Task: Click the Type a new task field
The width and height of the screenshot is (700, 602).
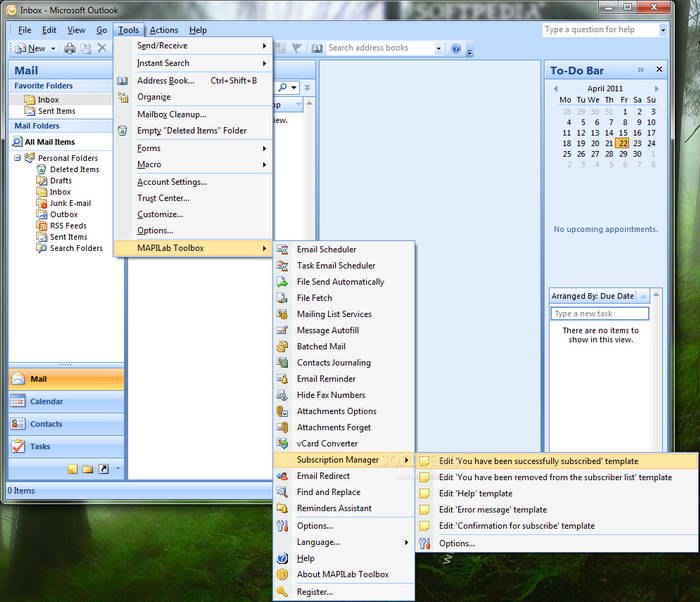Action: [x=599, y=314]
